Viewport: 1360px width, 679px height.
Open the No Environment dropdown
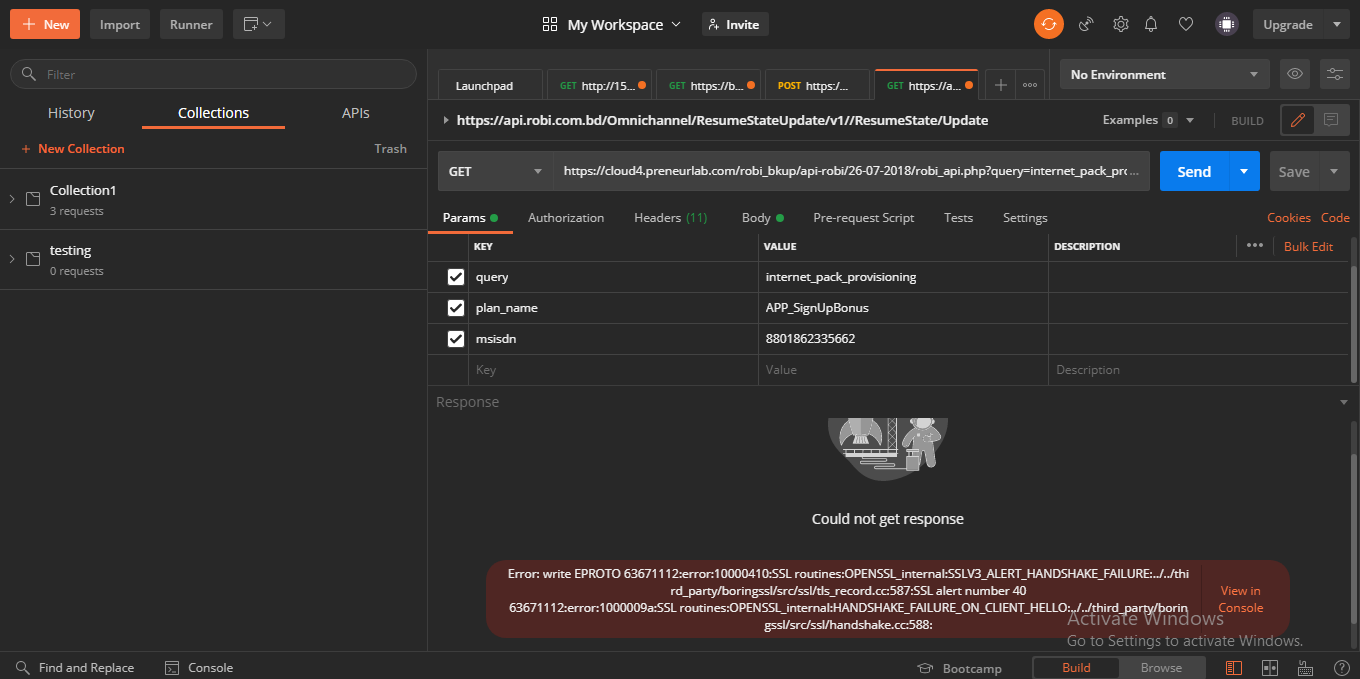(x=1165, y=74)
